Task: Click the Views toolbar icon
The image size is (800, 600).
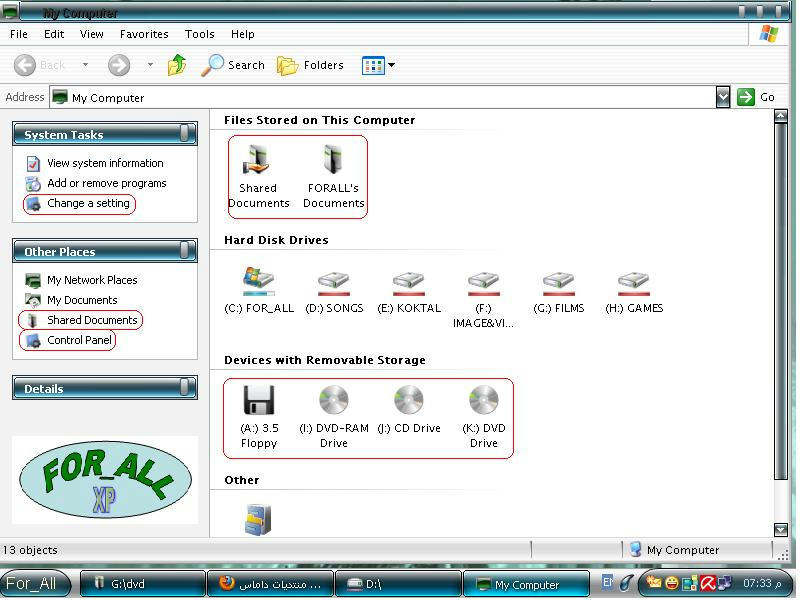Action: point(373,65)
